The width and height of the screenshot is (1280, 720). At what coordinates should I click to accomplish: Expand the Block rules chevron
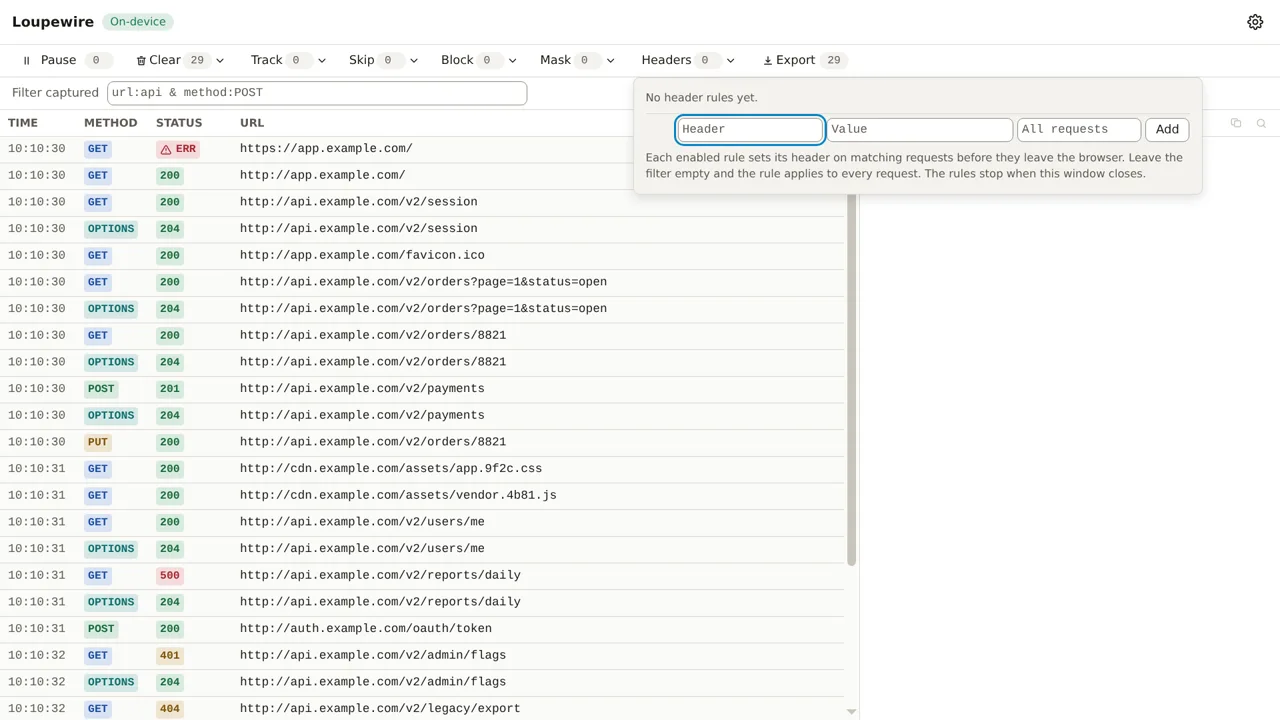point(512,61)
